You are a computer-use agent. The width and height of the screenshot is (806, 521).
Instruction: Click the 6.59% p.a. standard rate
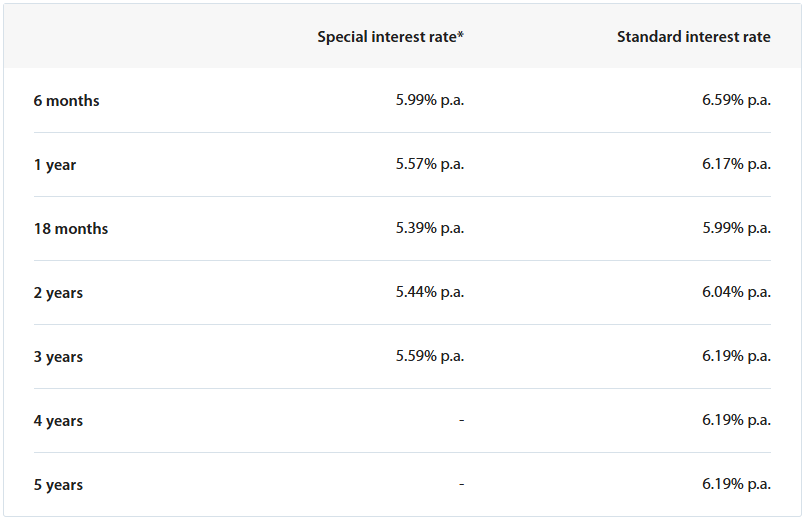pyautogui.click(x=736, y=100)
